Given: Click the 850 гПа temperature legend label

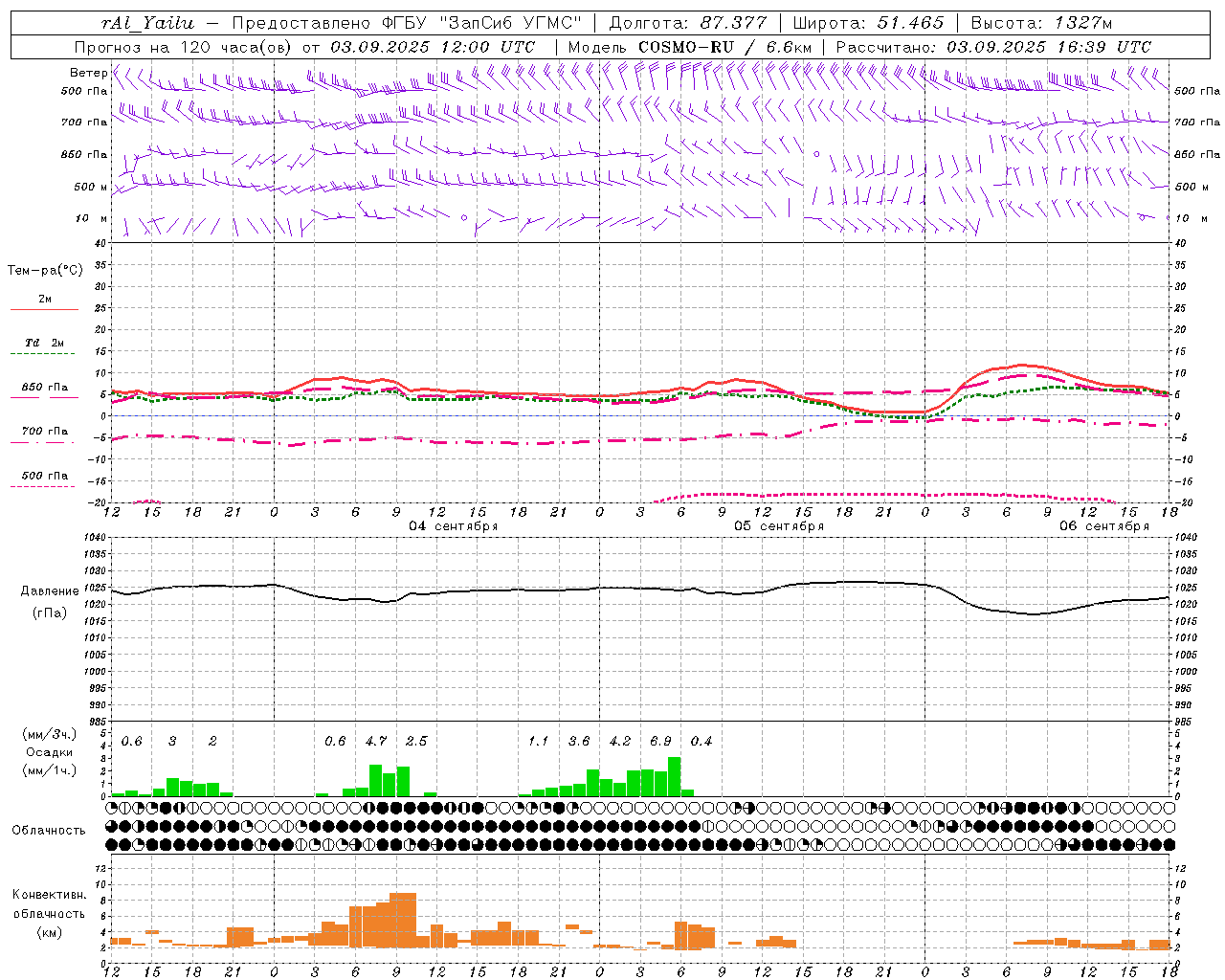Looking at the screenshot, I should pyautogui.click(x=45, y=387).
